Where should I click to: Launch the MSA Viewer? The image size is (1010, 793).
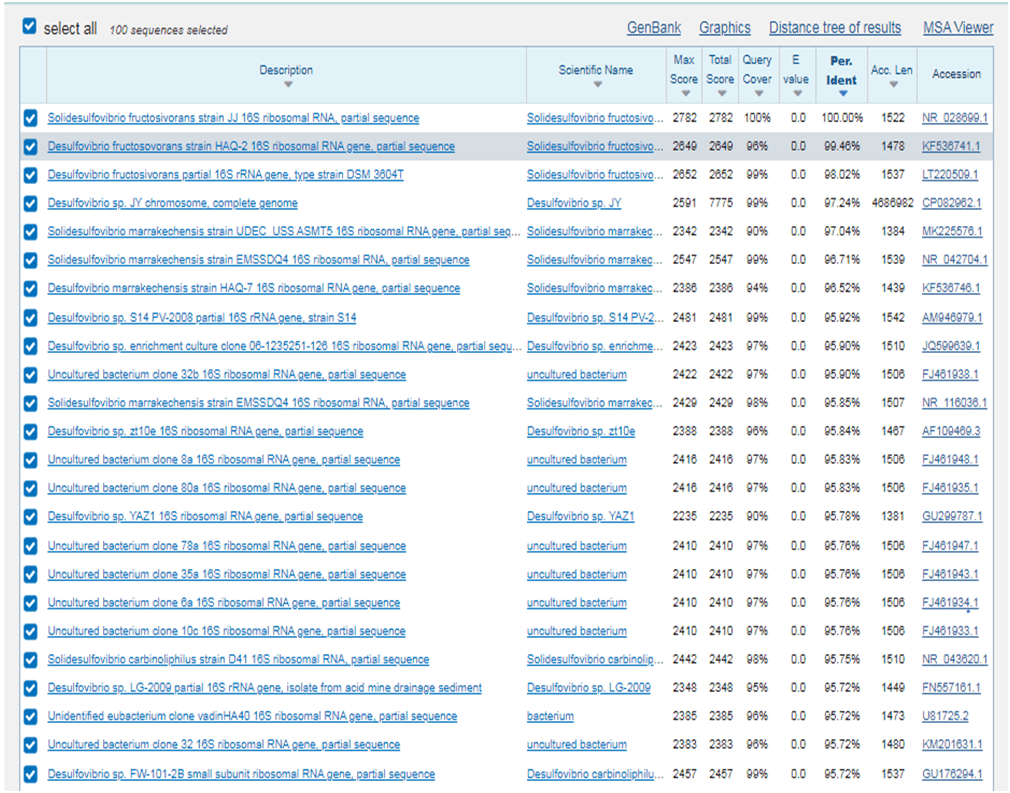coord(957,28)
